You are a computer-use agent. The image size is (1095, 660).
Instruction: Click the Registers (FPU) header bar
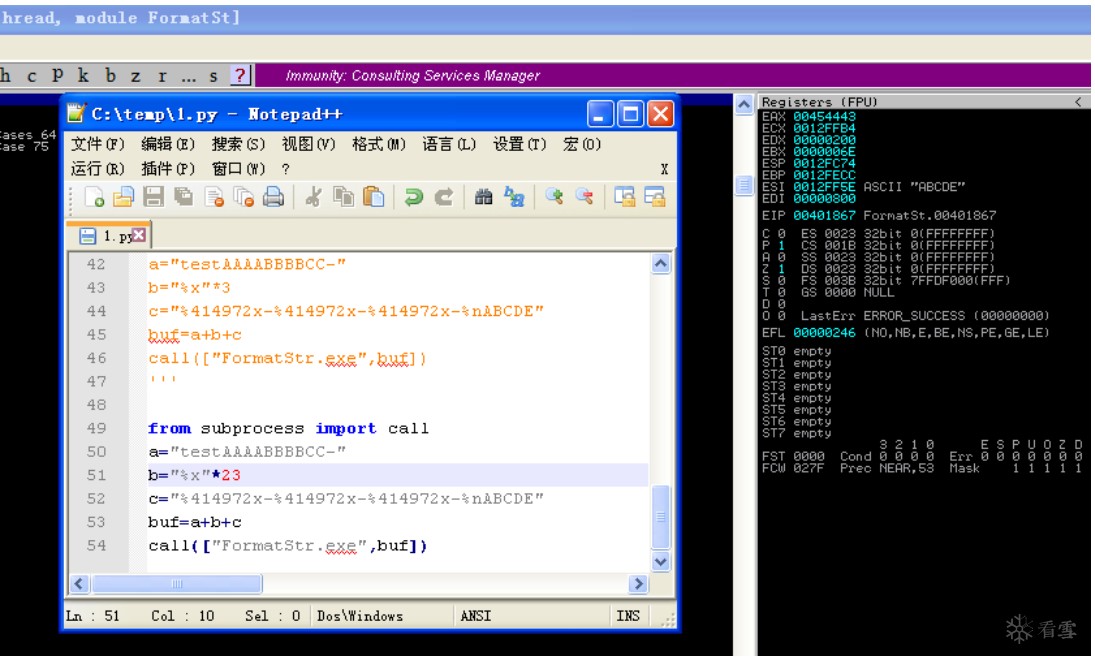(923, 102)
